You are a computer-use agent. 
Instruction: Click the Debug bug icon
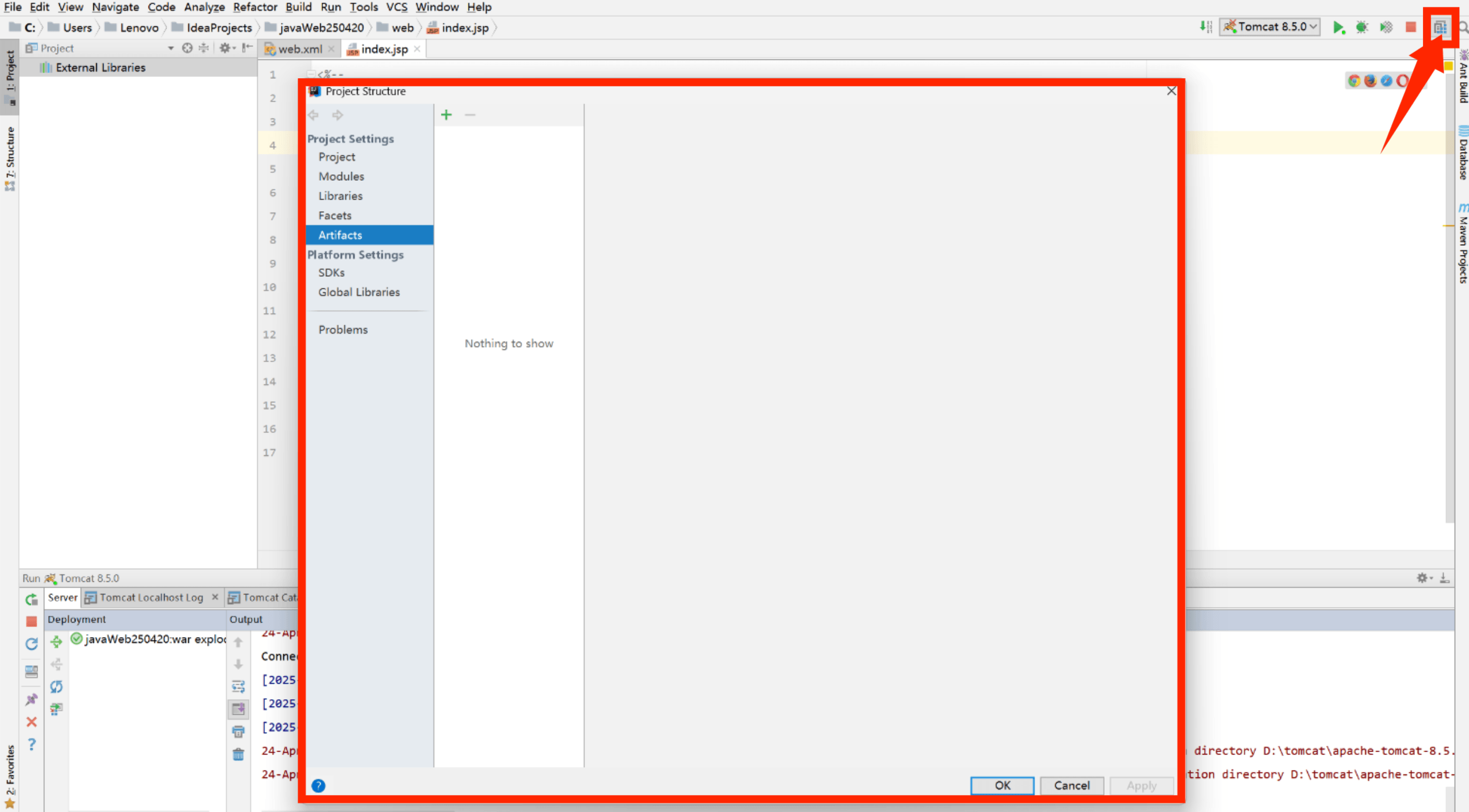1362,28
